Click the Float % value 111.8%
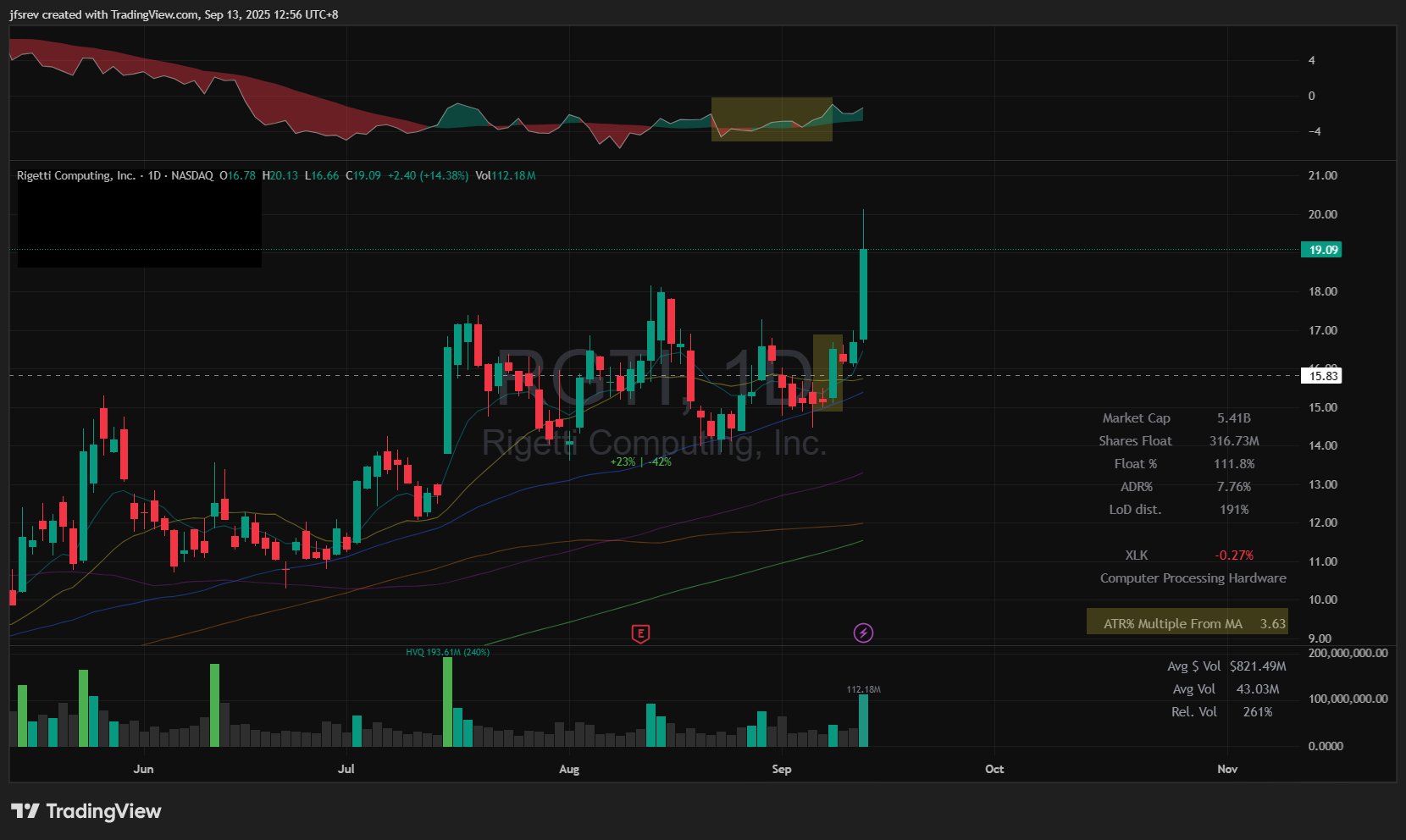This screenshot has width=1406, height=840. tap(1234, 464)
